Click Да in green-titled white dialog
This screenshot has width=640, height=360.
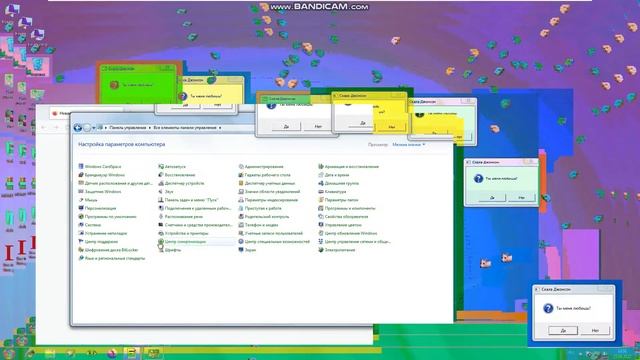click(286, 127)
